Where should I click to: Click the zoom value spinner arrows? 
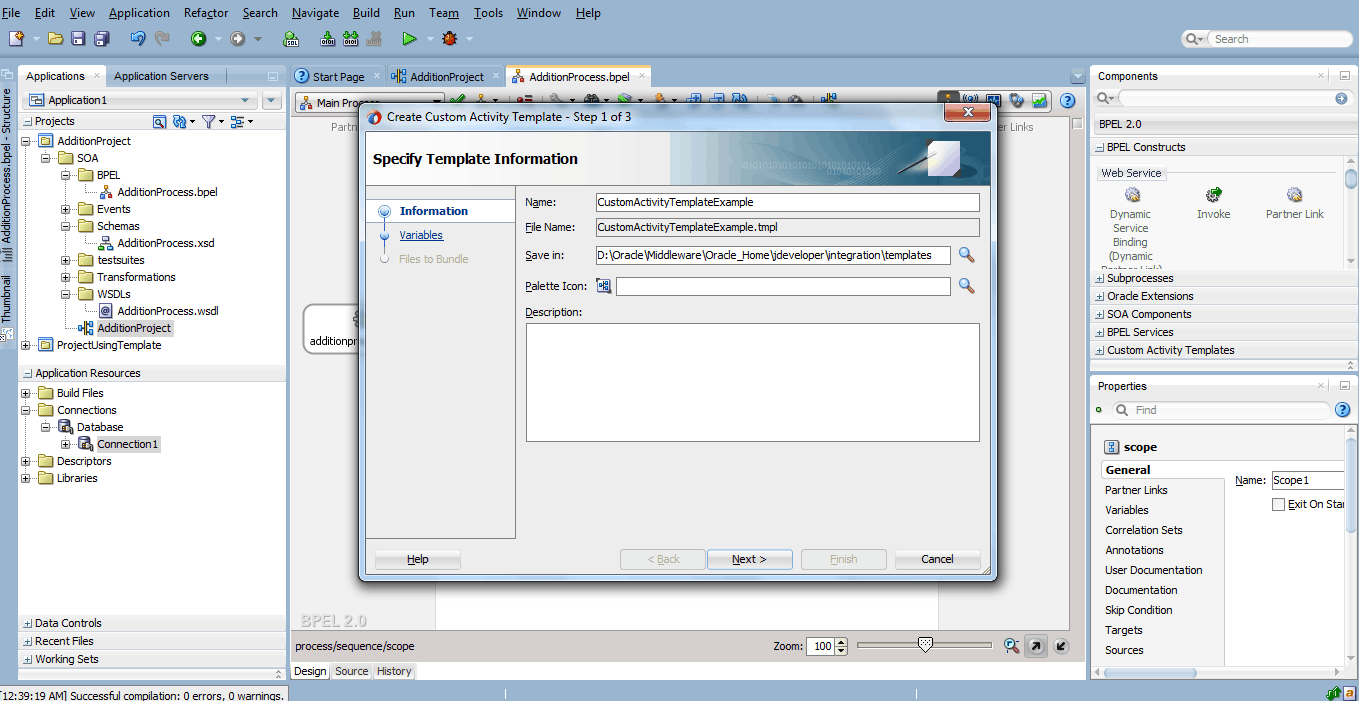pyautogui.click(x=841, y=646)
